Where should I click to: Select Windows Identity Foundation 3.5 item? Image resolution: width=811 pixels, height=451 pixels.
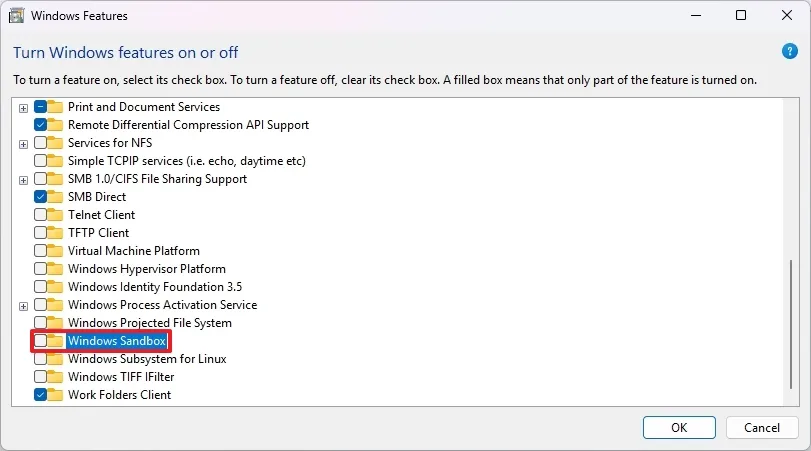[154, 287]
